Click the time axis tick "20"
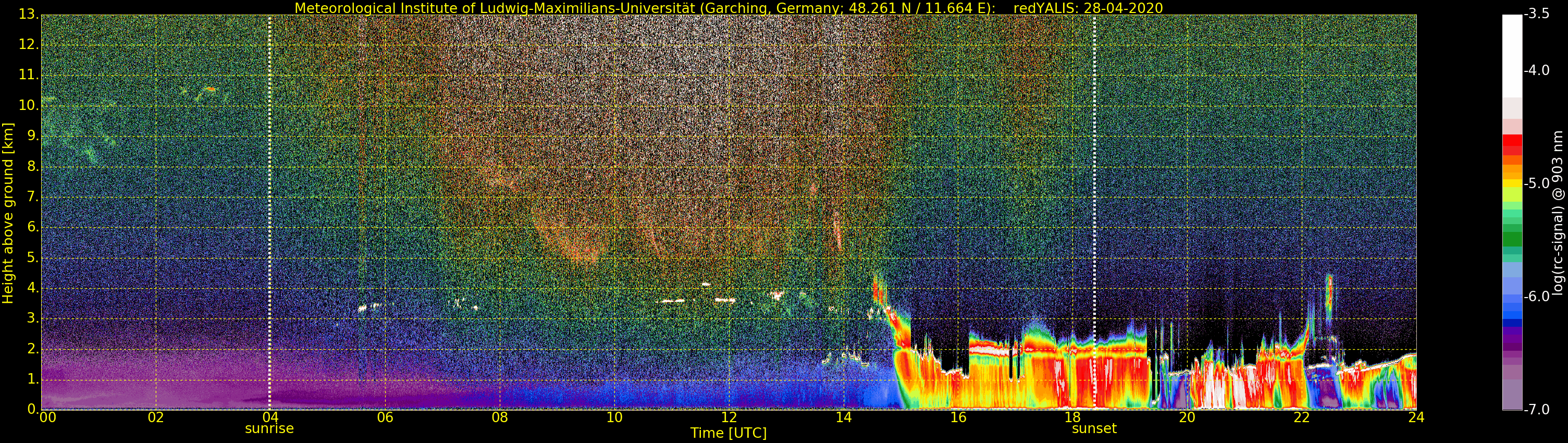Viewport: 1568px width, 443px height. [x=1188, y=417]
